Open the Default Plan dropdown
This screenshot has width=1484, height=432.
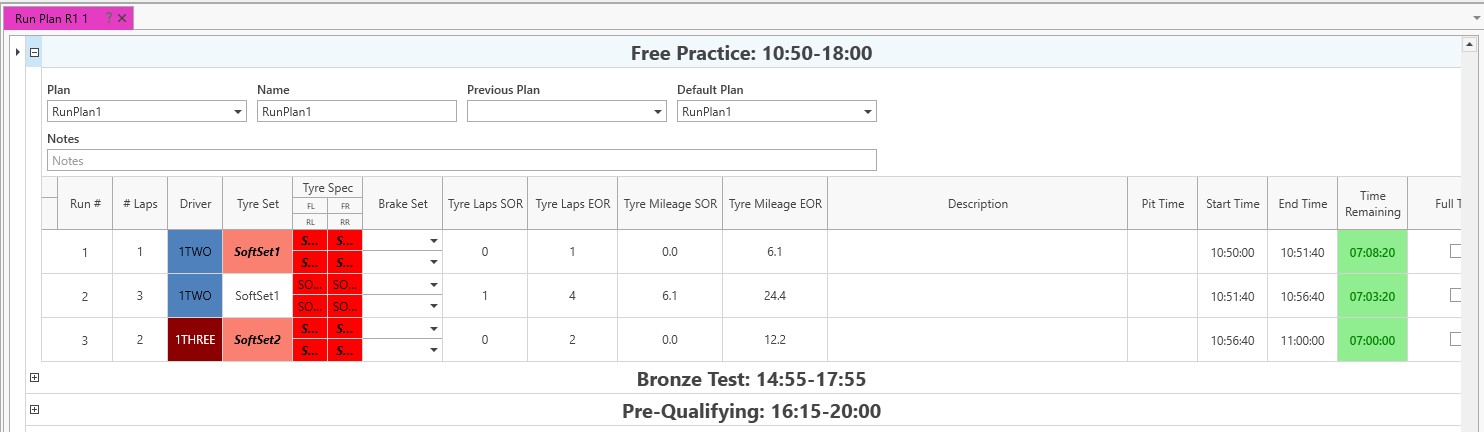point(867,112)
